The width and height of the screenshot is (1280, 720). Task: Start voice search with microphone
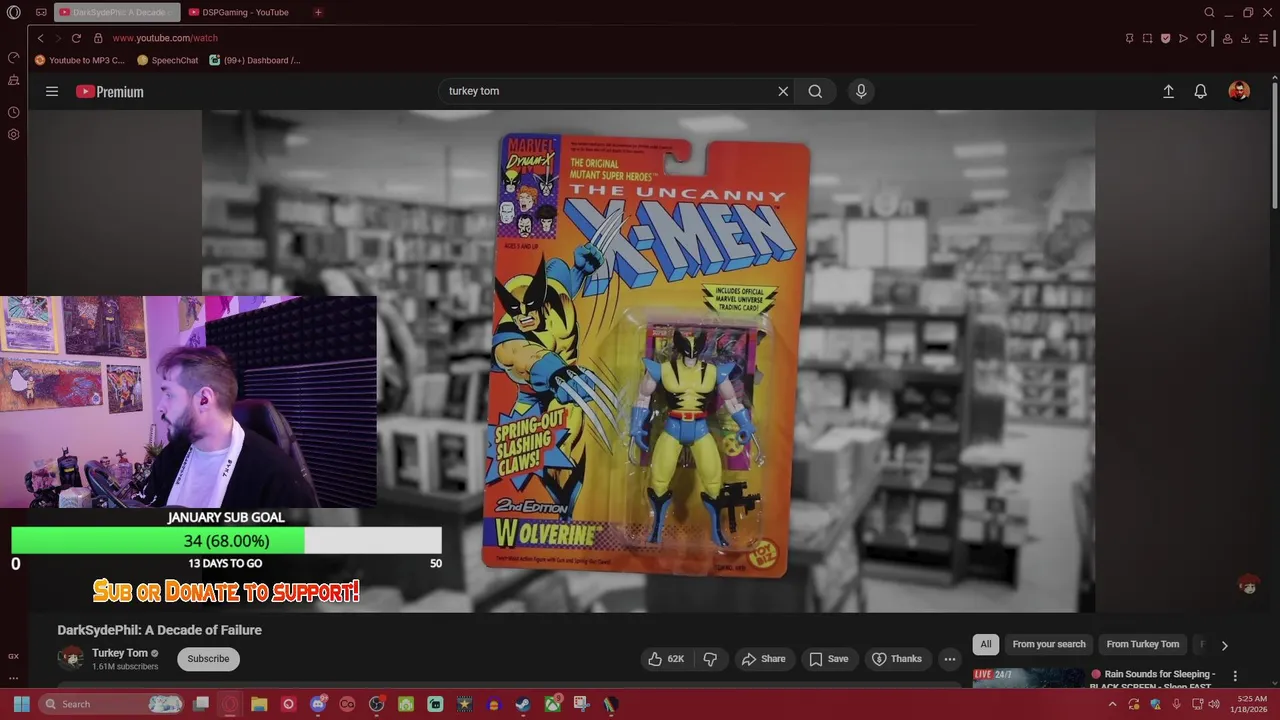tap(861, 91)
